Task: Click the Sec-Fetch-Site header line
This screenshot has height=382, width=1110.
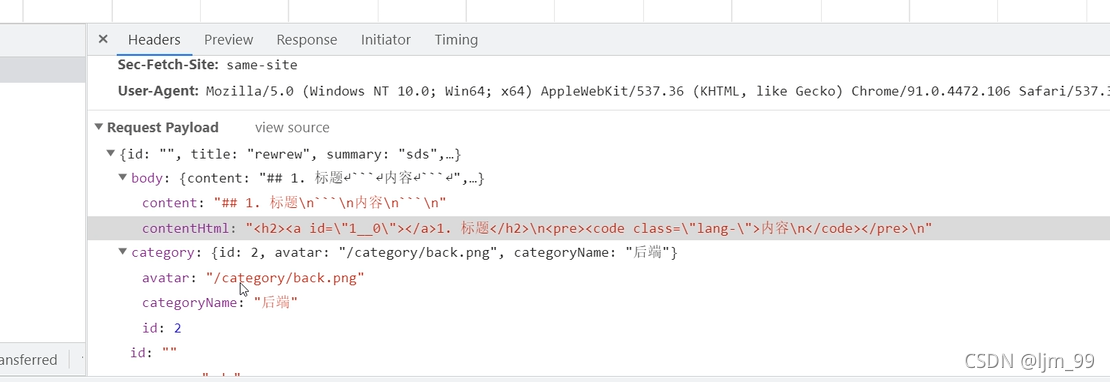Action: click(207, 65)
